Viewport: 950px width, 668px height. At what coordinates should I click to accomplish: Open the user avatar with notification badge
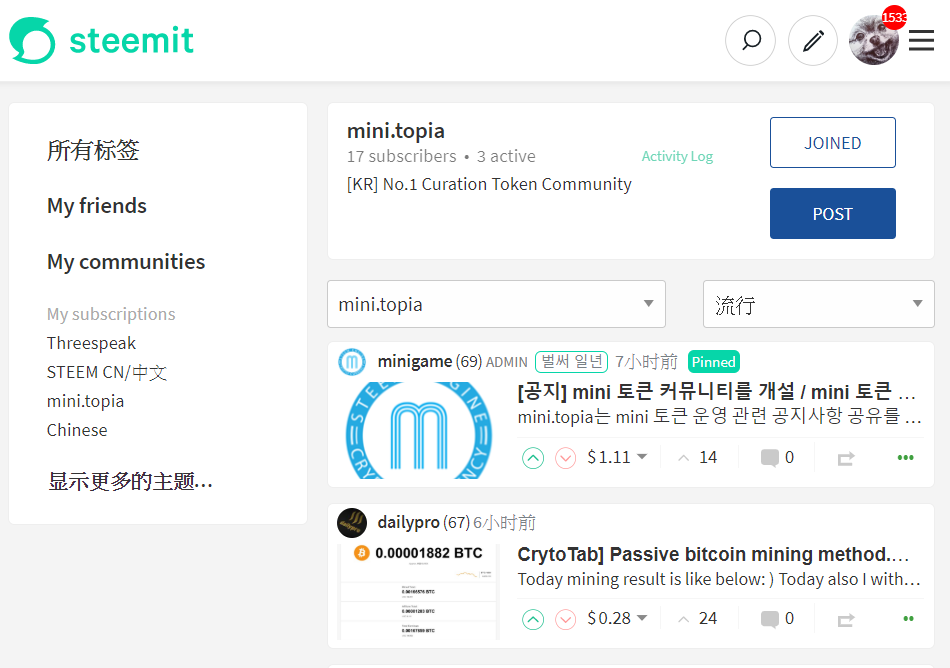[x=874, y=41]
